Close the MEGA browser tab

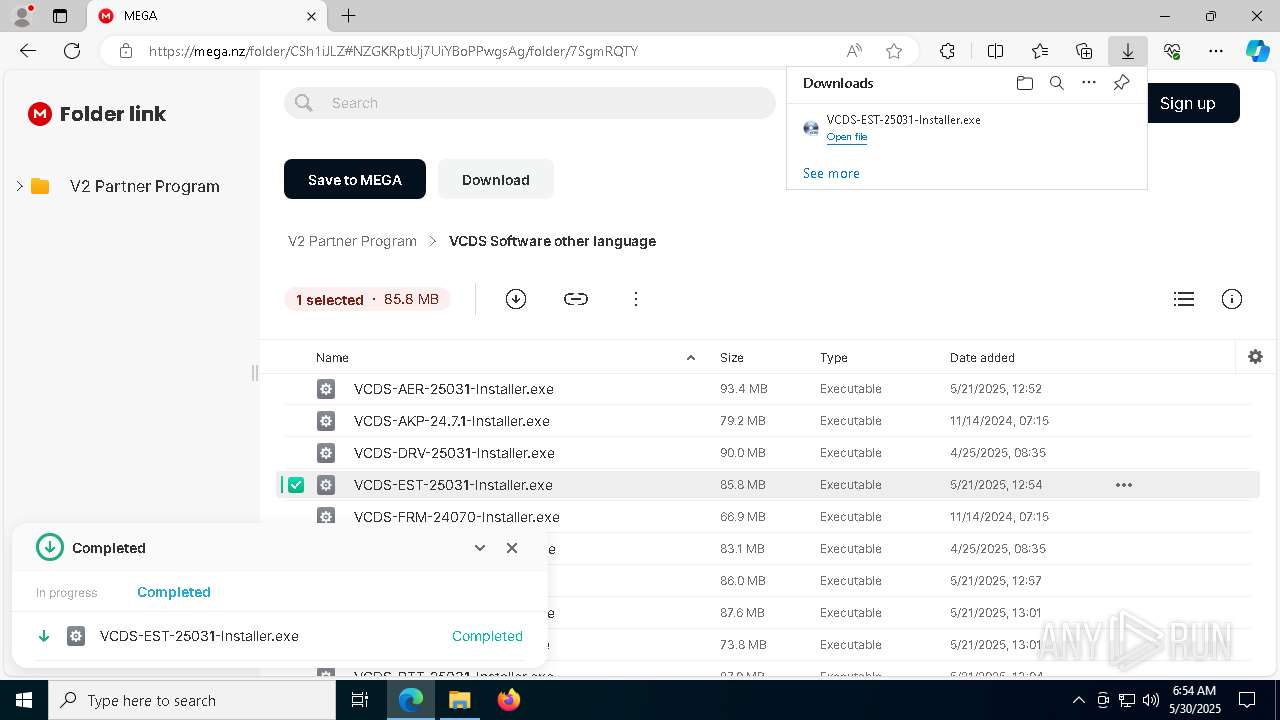[312, 16]
